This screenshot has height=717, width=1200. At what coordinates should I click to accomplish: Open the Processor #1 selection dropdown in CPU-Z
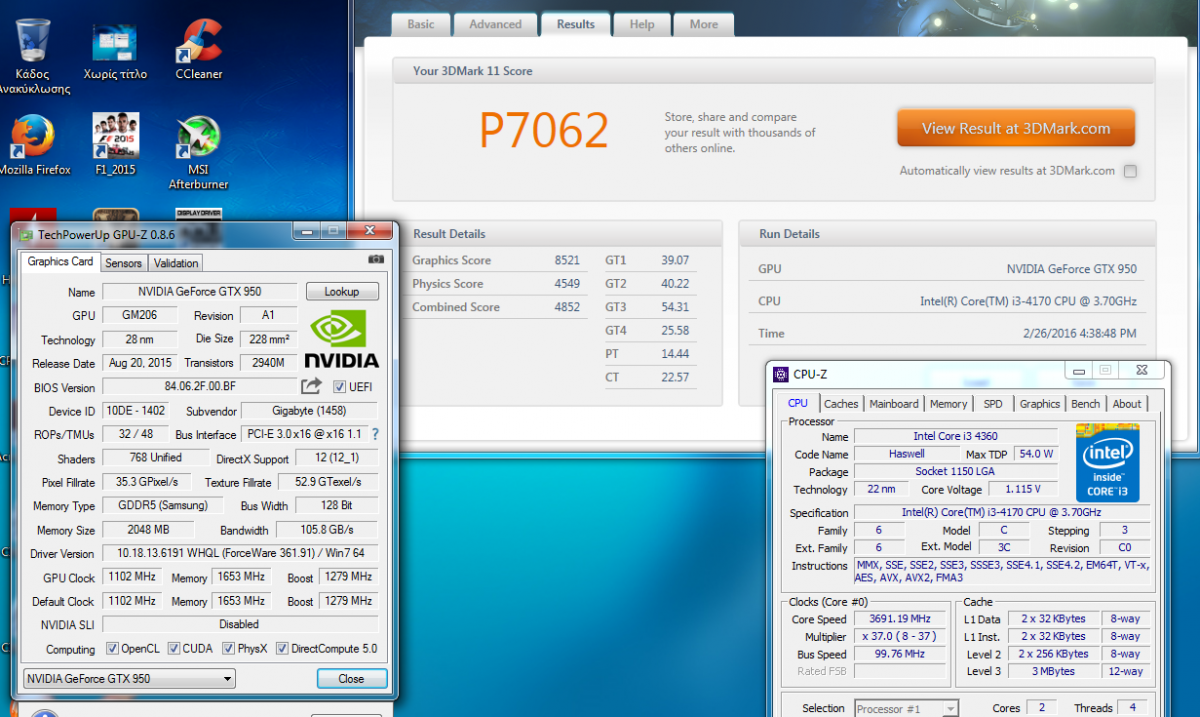(x=906, y=708)
